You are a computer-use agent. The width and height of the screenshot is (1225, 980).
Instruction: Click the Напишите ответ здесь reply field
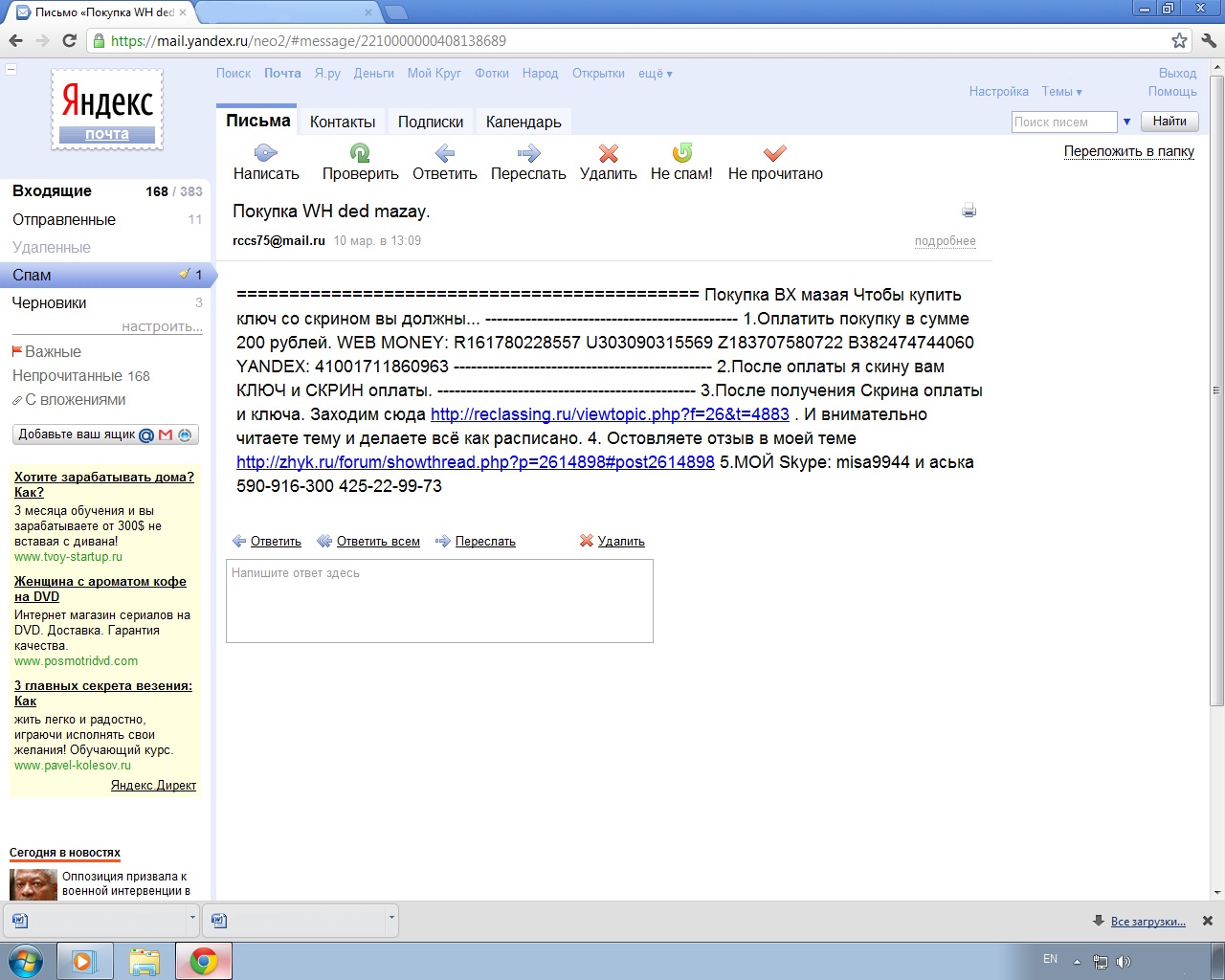coord(439,601)
